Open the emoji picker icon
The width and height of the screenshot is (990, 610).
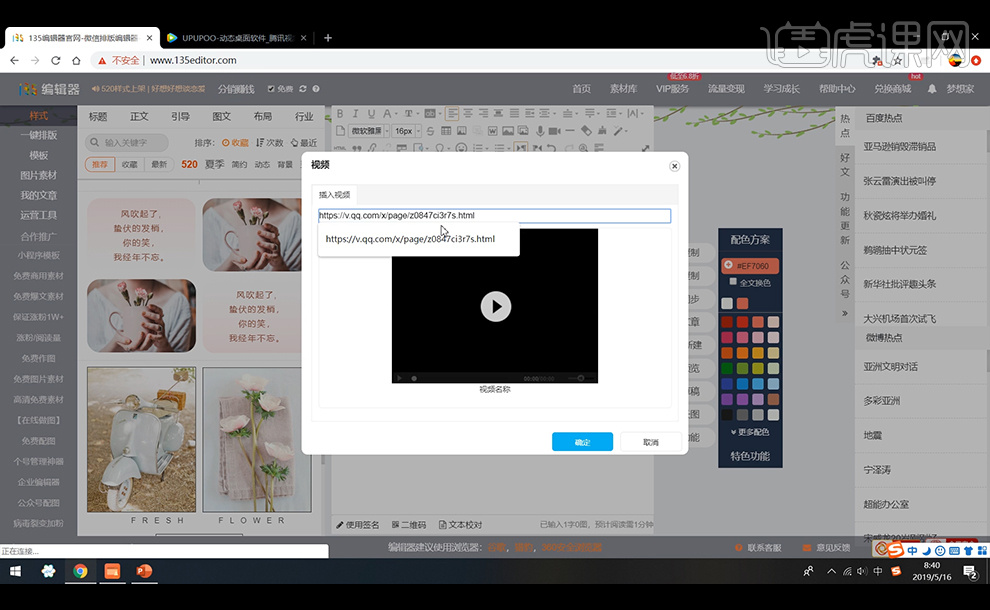click(x=462, y=148)
